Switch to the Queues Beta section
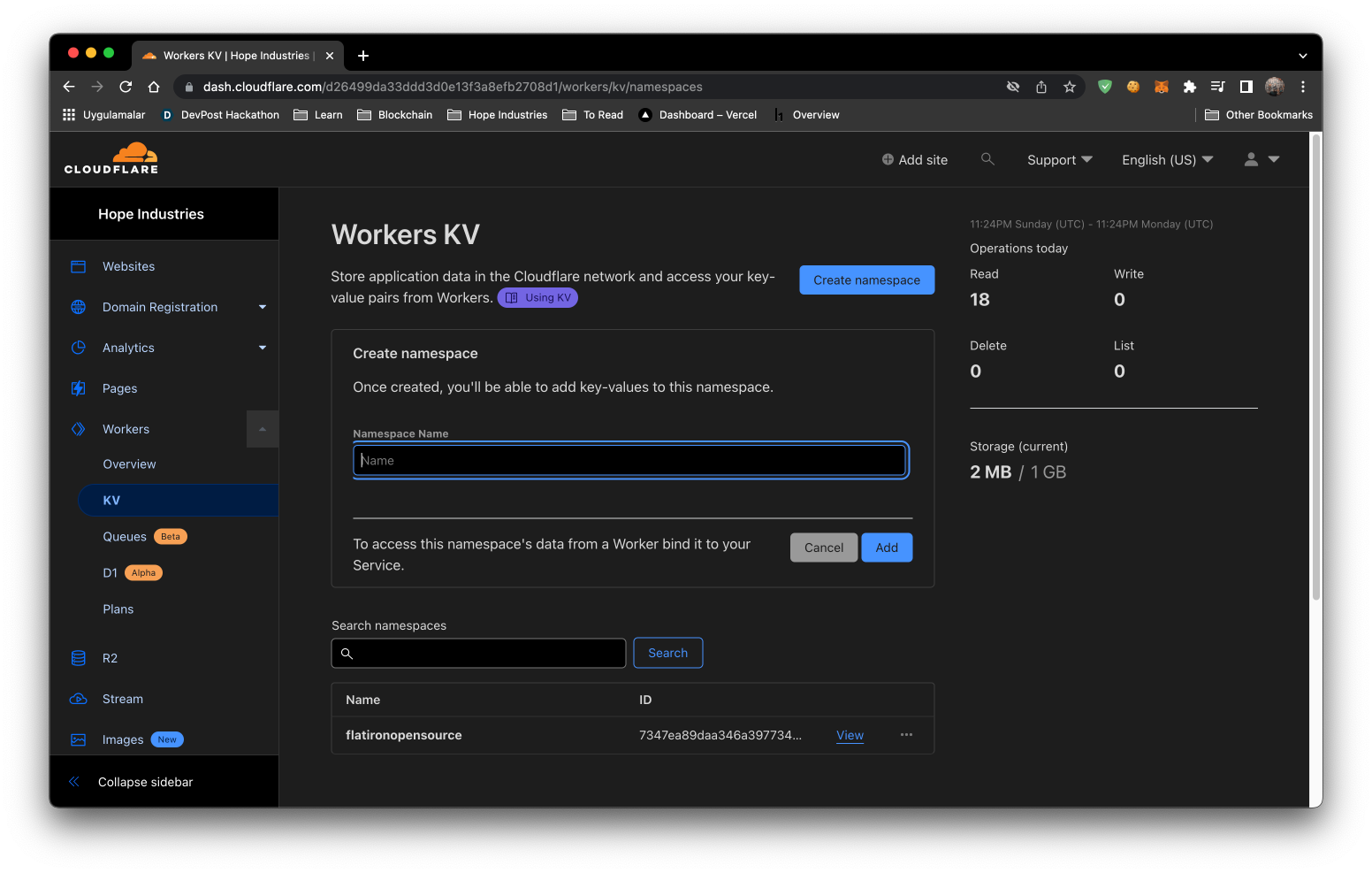Viewport: 1372px width, 873px height. (124, 536)
